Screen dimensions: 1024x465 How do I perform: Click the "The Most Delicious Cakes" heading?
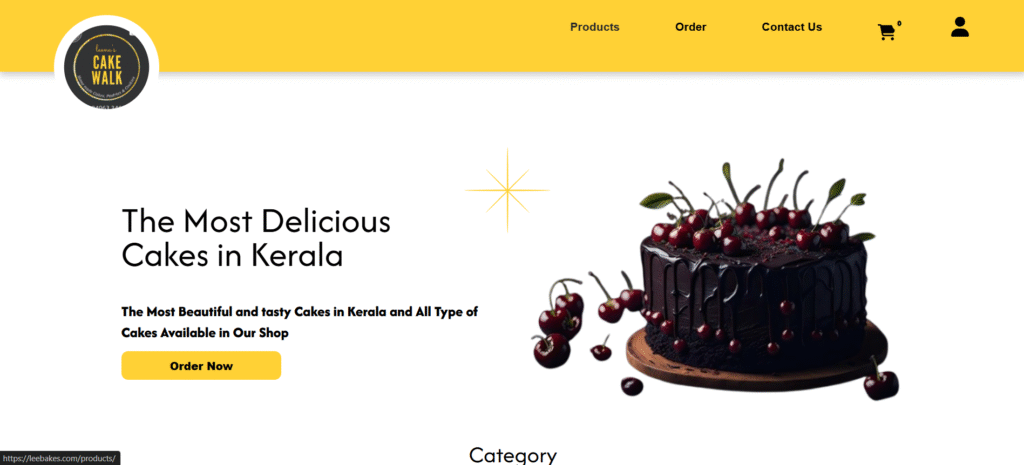(256, 238)
